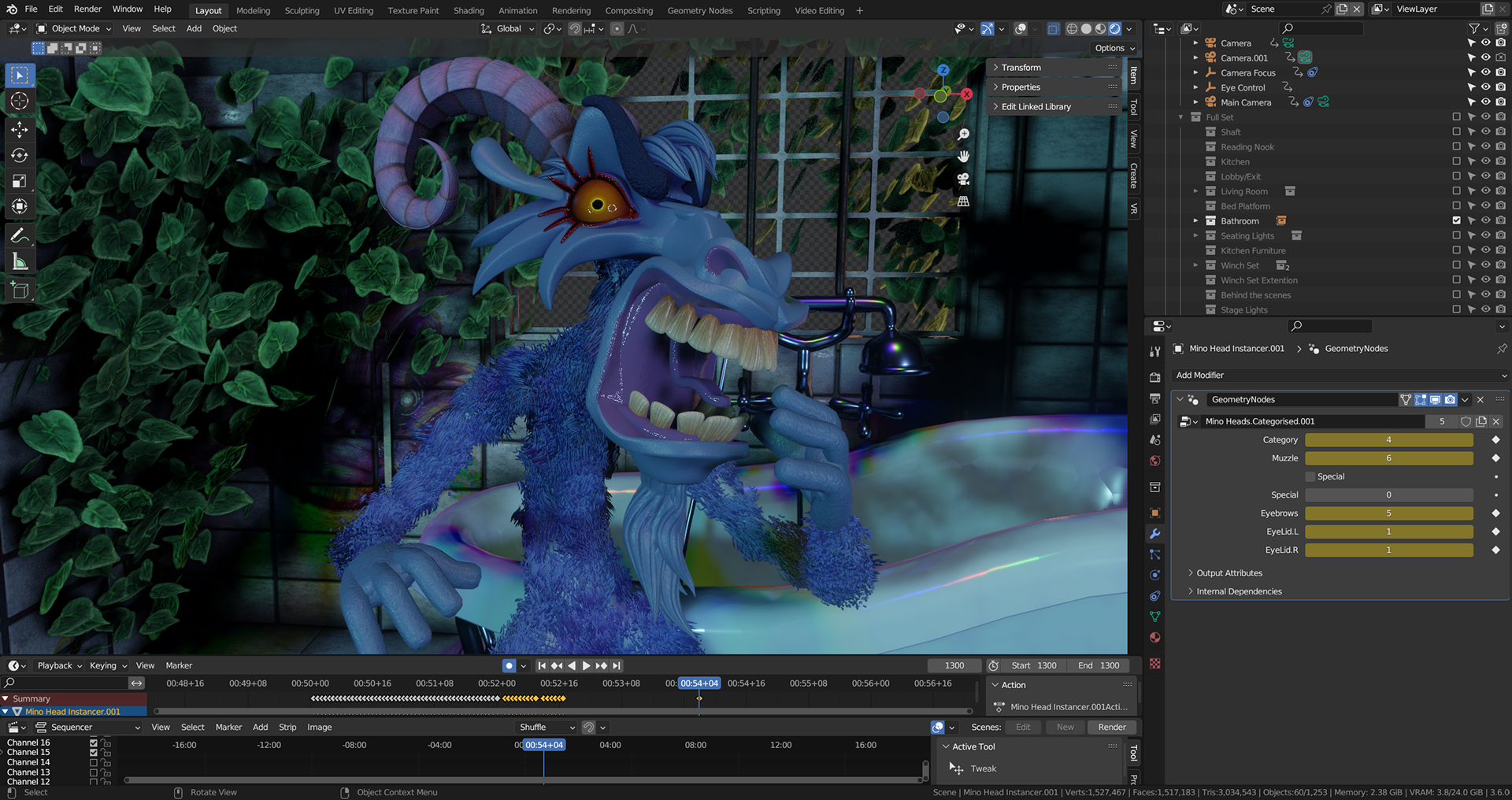The height and width of the screenshot is (800, 1512).
Task: Select the Annotate tool
Action: coord(20,235)
